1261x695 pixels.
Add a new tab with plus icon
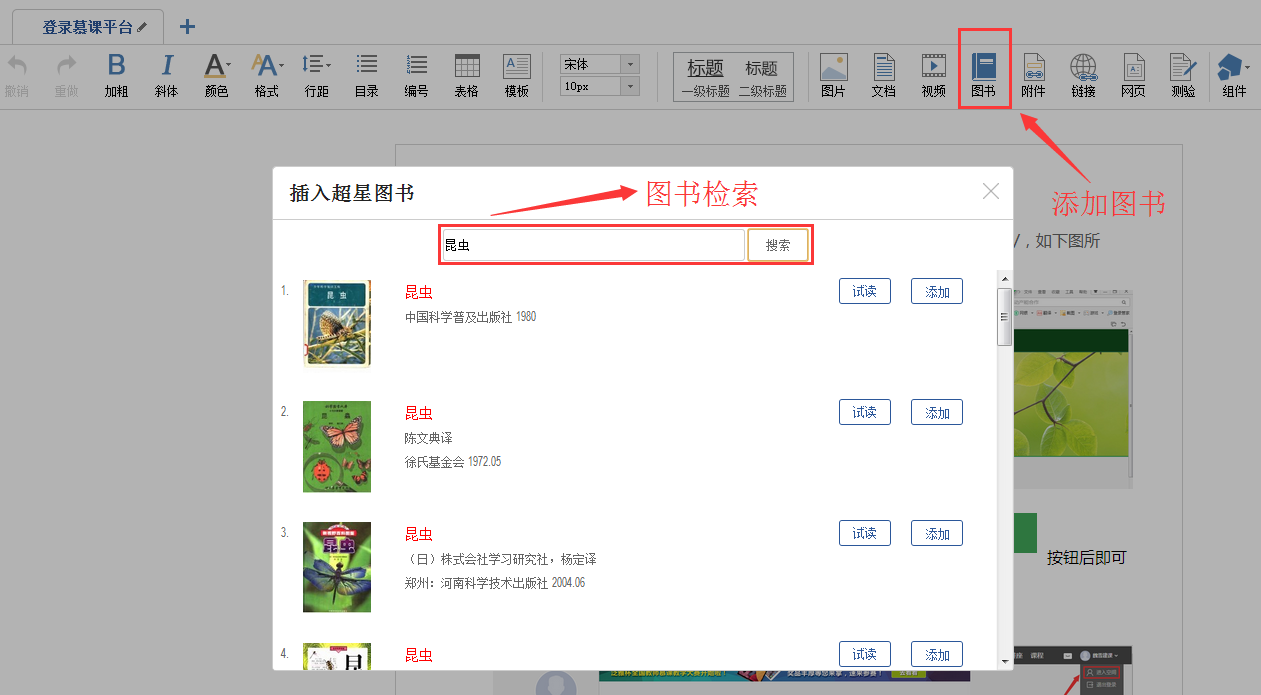tap(187, 27)
